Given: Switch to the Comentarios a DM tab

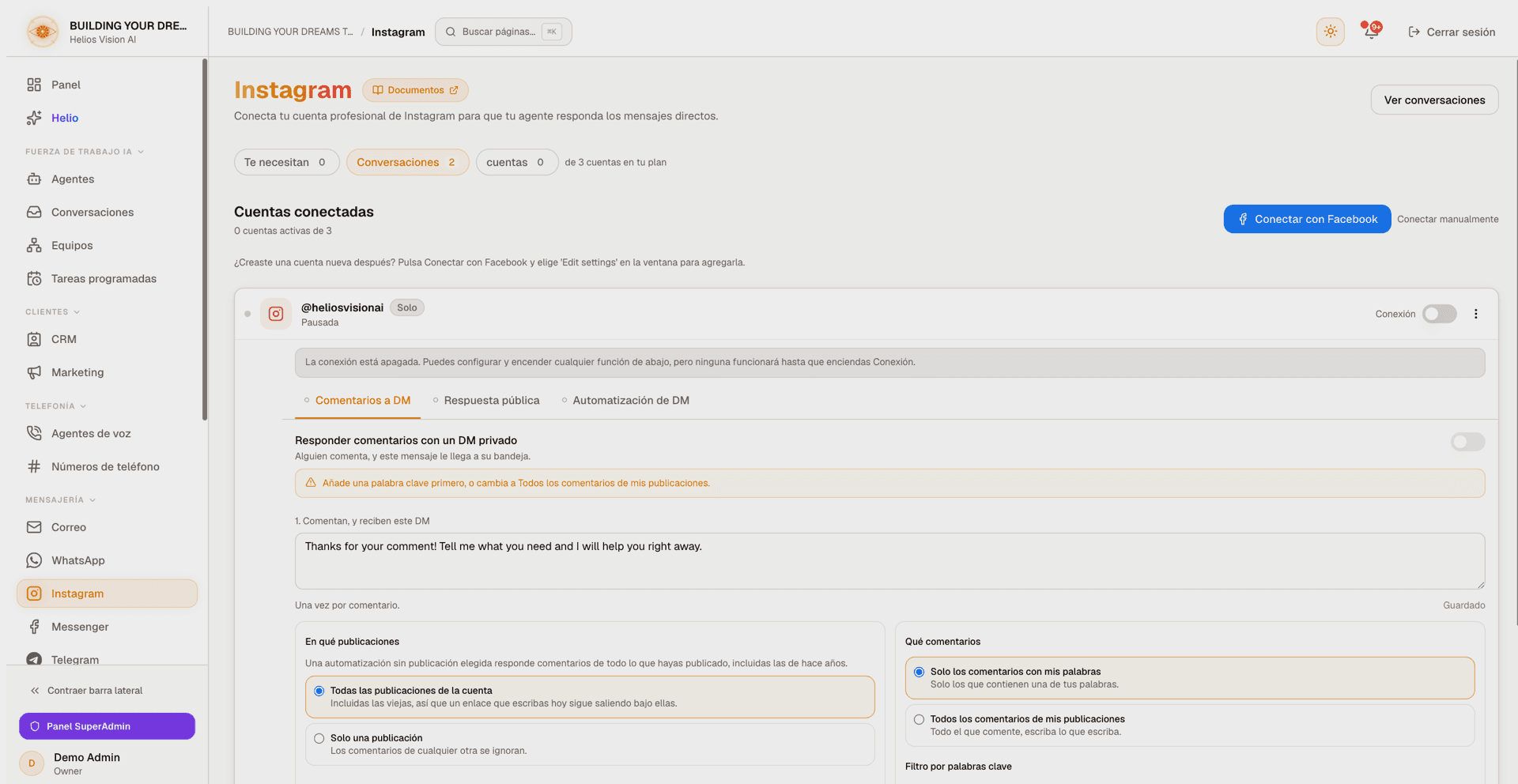Looking at the screenshot, I should pyautogui.click(x=357, y=401).
